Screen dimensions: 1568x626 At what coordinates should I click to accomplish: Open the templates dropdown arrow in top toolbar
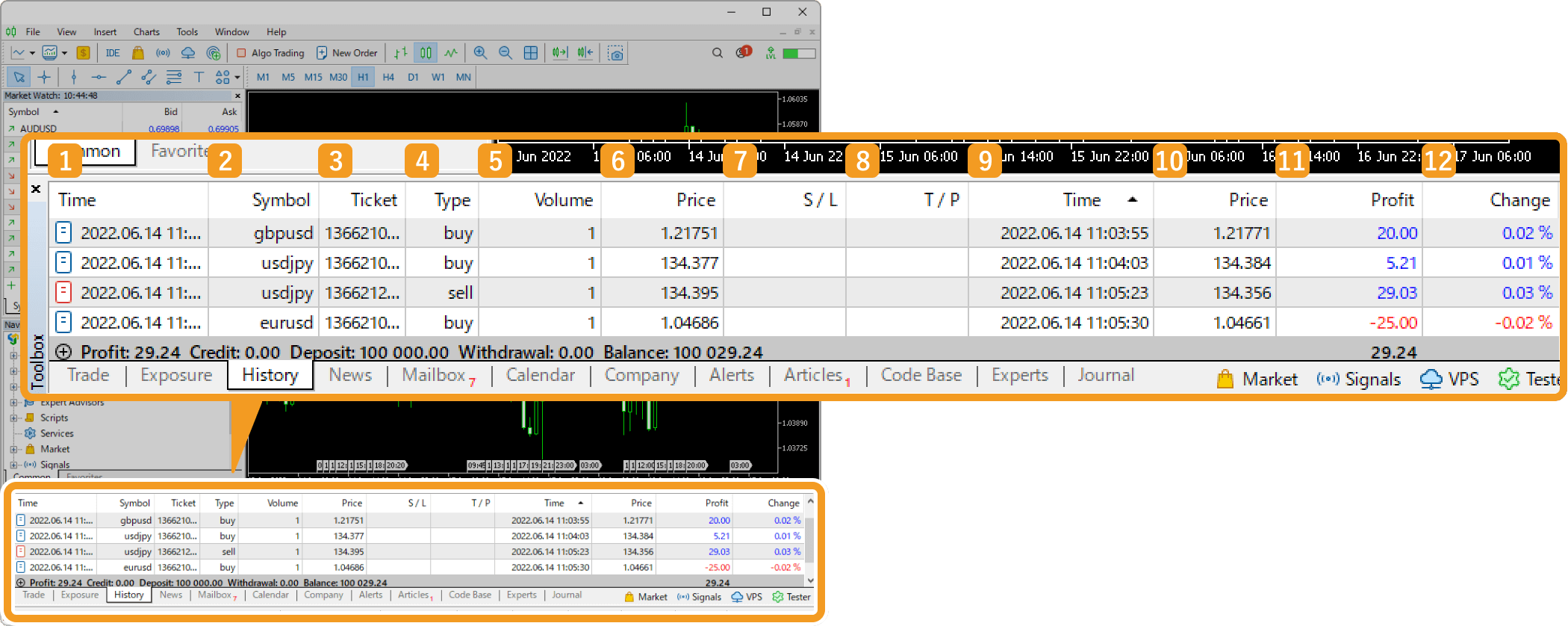coord(64,53)
